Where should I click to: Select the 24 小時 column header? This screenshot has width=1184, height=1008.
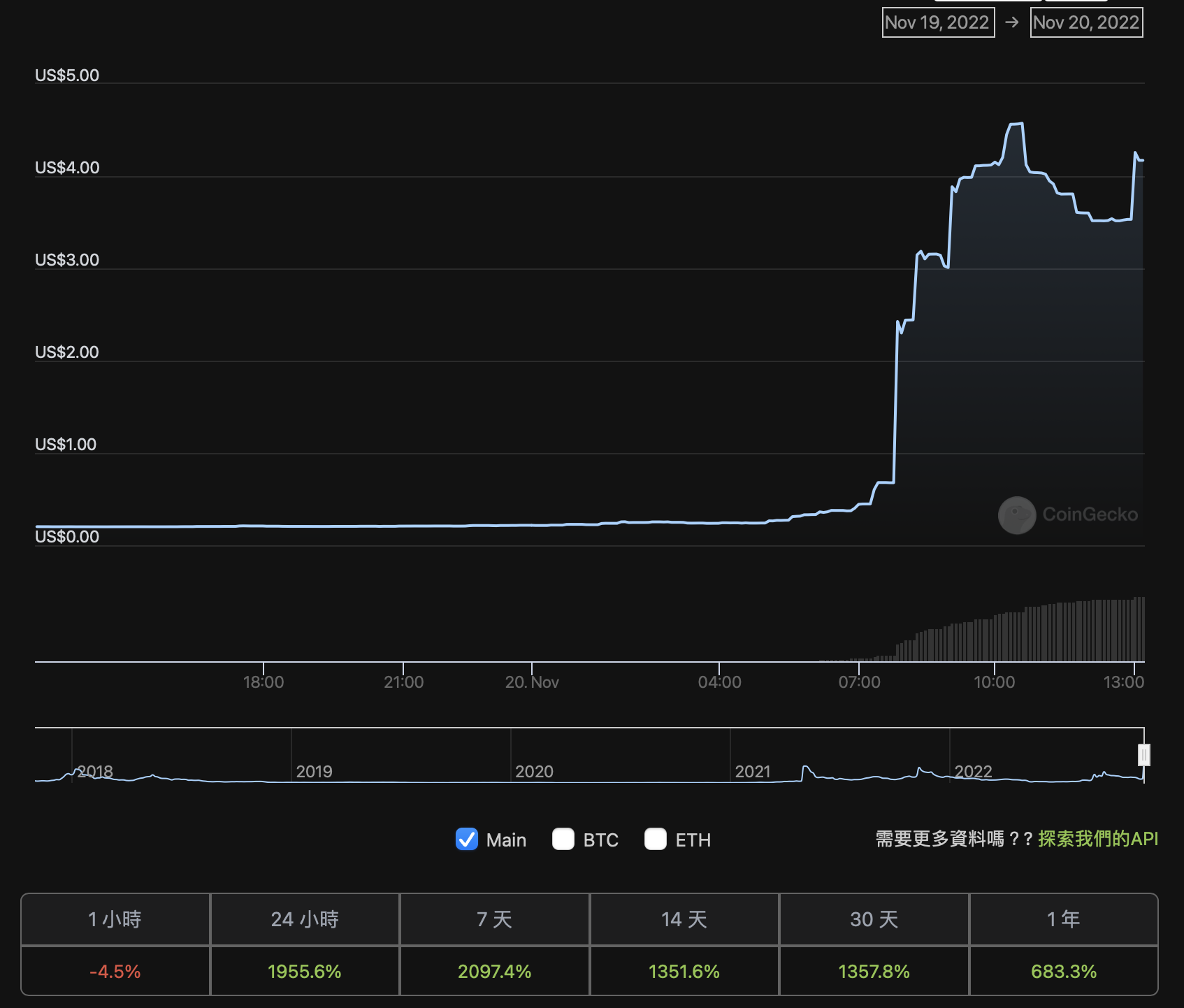305,920
